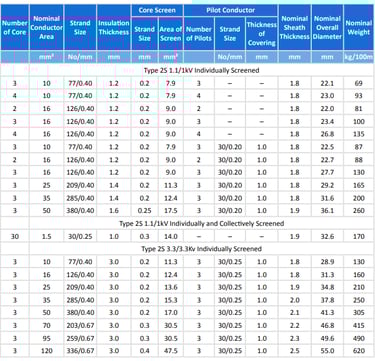Click the conductor area value 120
The height and width of the screenshot is (361, 375).
coord(46,351)
